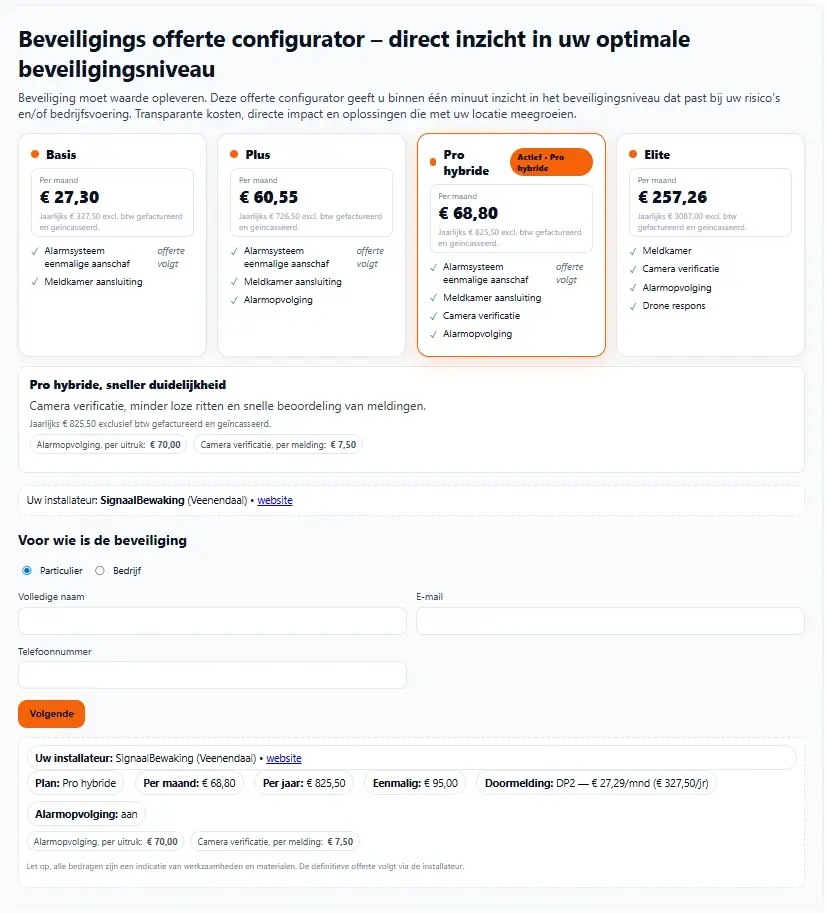Click the orange dot beside Plus

point(234,154)
